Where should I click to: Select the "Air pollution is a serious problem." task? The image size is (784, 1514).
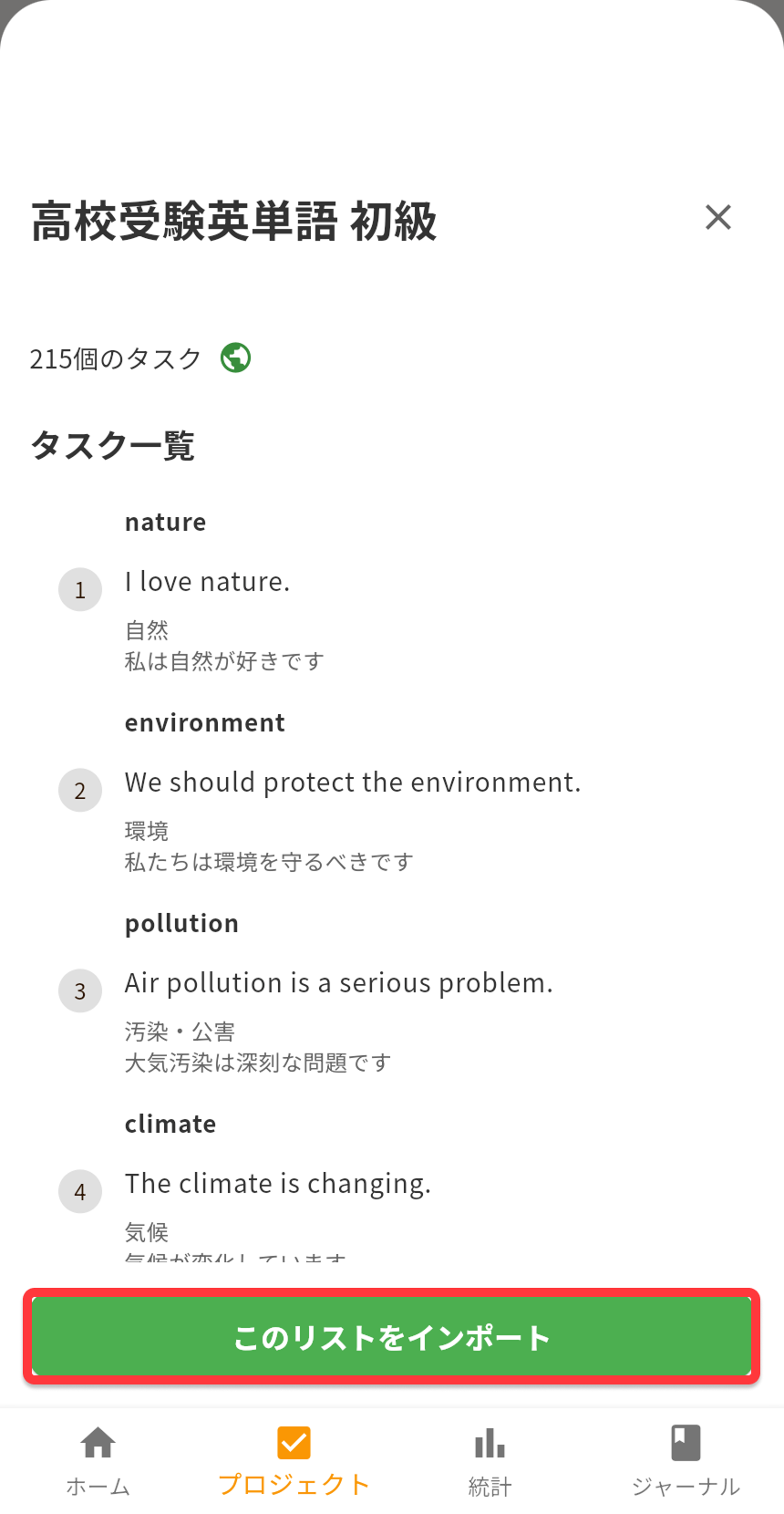click(x=338, y=983)
